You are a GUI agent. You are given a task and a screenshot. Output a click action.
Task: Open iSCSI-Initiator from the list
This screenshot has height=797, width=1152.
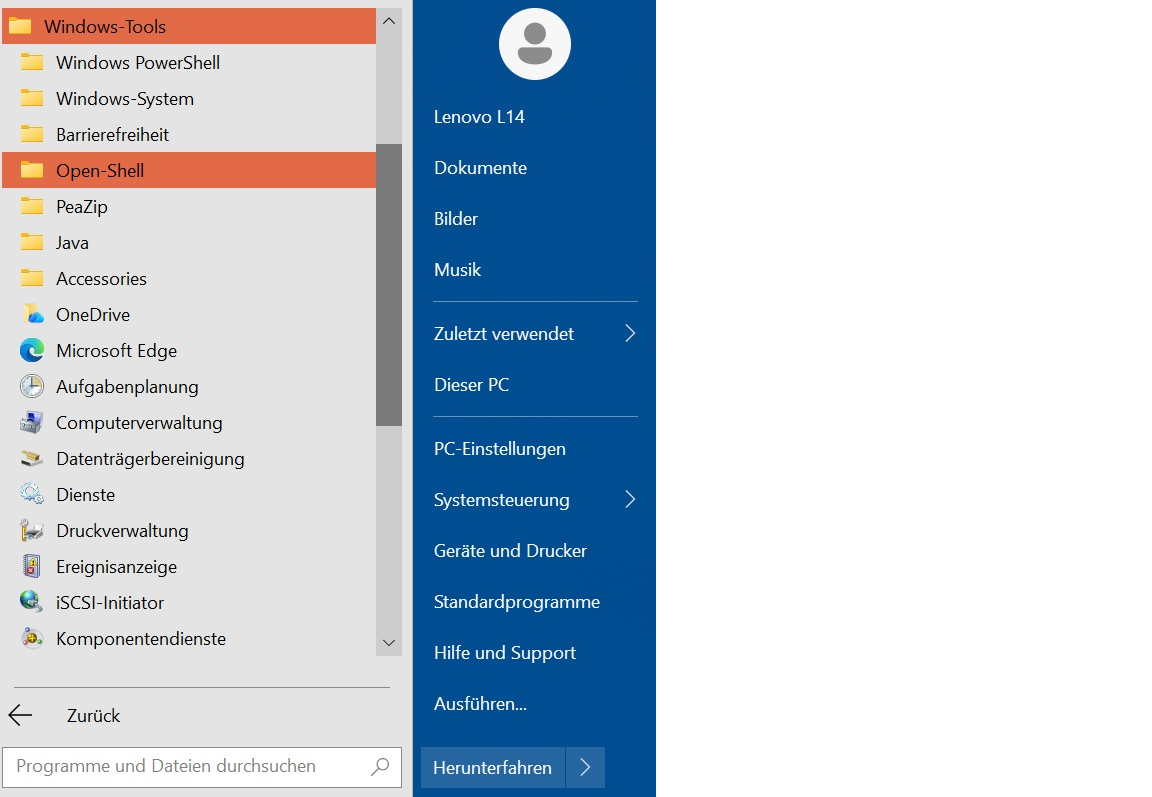[189, 602]
